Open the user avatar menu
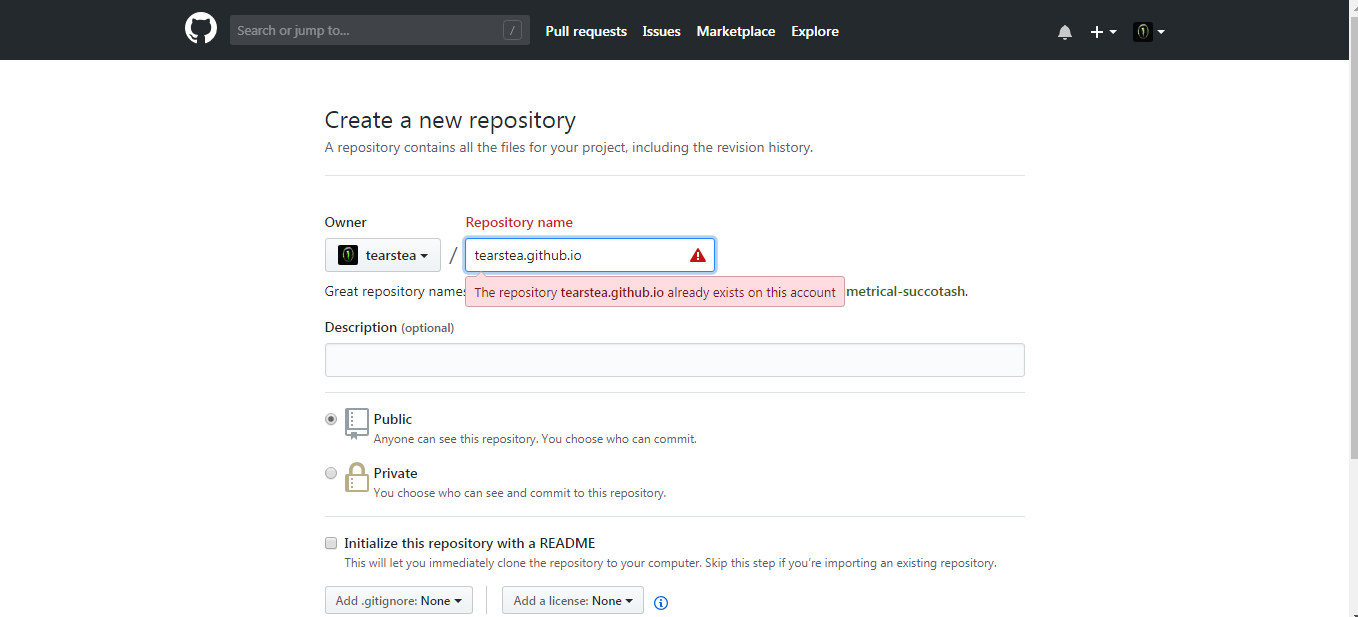 1149,32
